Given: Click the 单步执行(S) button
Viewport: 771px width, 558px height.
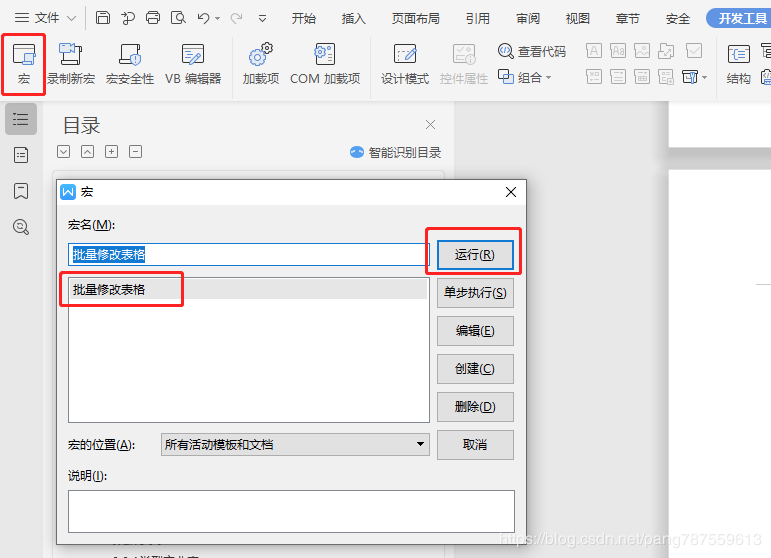Looking at the screenshot, I should (475, 293).
